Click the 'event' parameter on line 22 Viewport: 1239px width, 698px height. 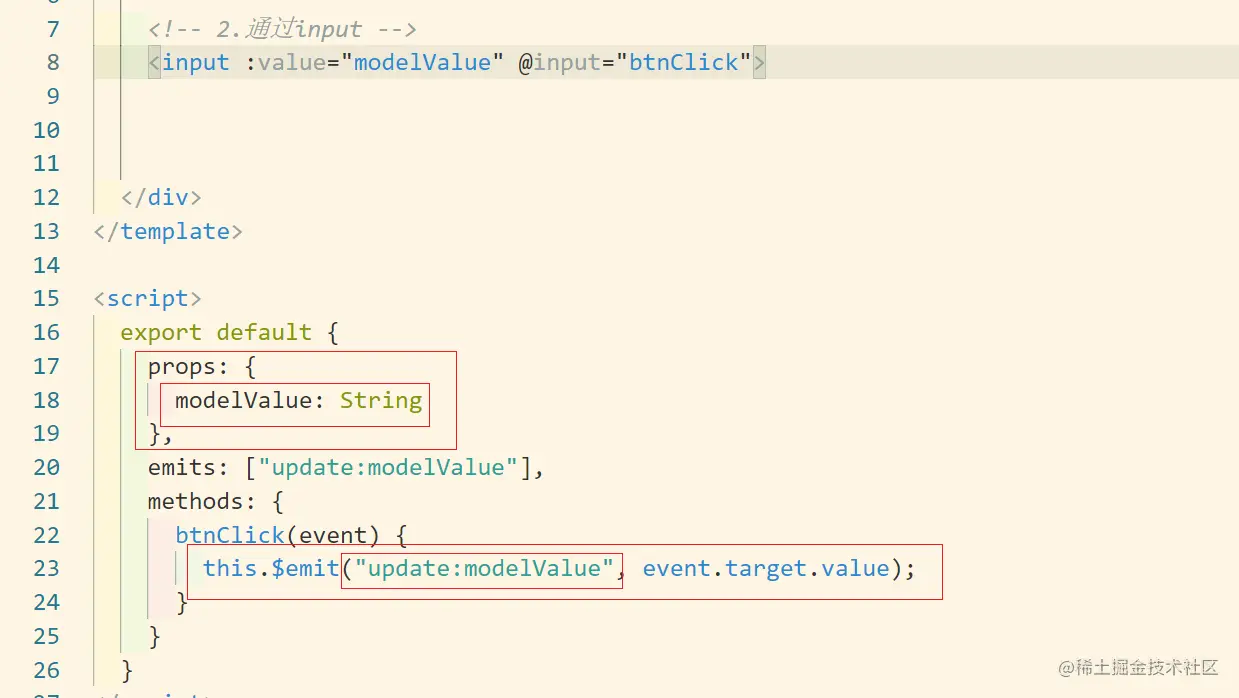click(x=333, y=535)
